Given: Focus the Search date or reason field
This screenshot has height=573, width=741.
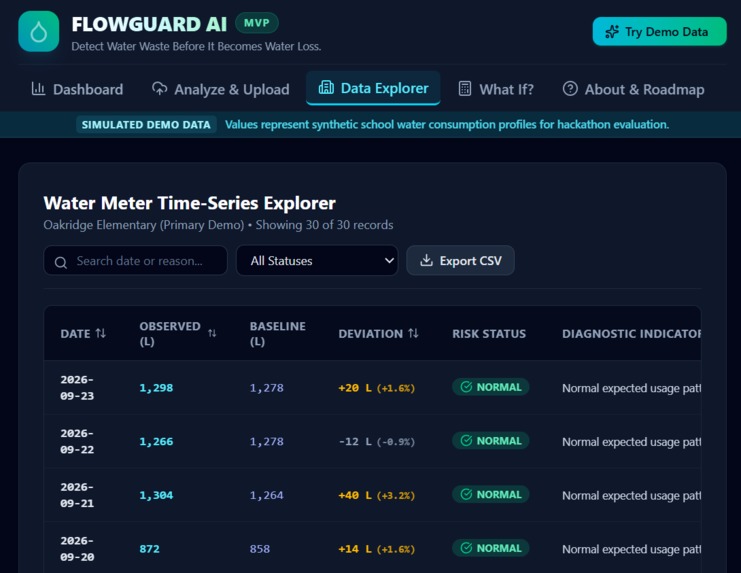Looking at the screenshot, I should [x=136, y=261].
